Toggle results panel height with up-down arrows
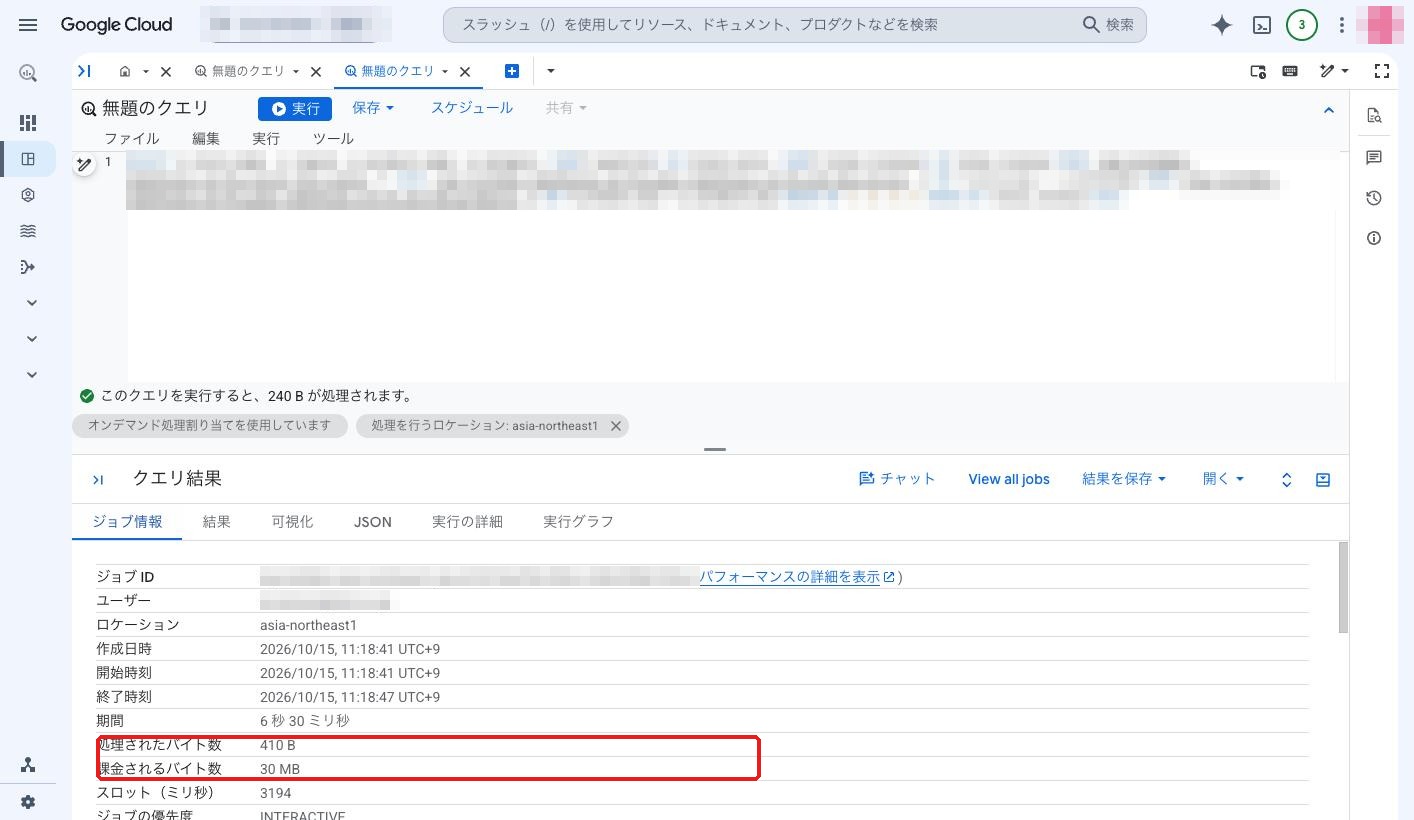Screen dimensions: 1414x820 [x=1287, y=480]
